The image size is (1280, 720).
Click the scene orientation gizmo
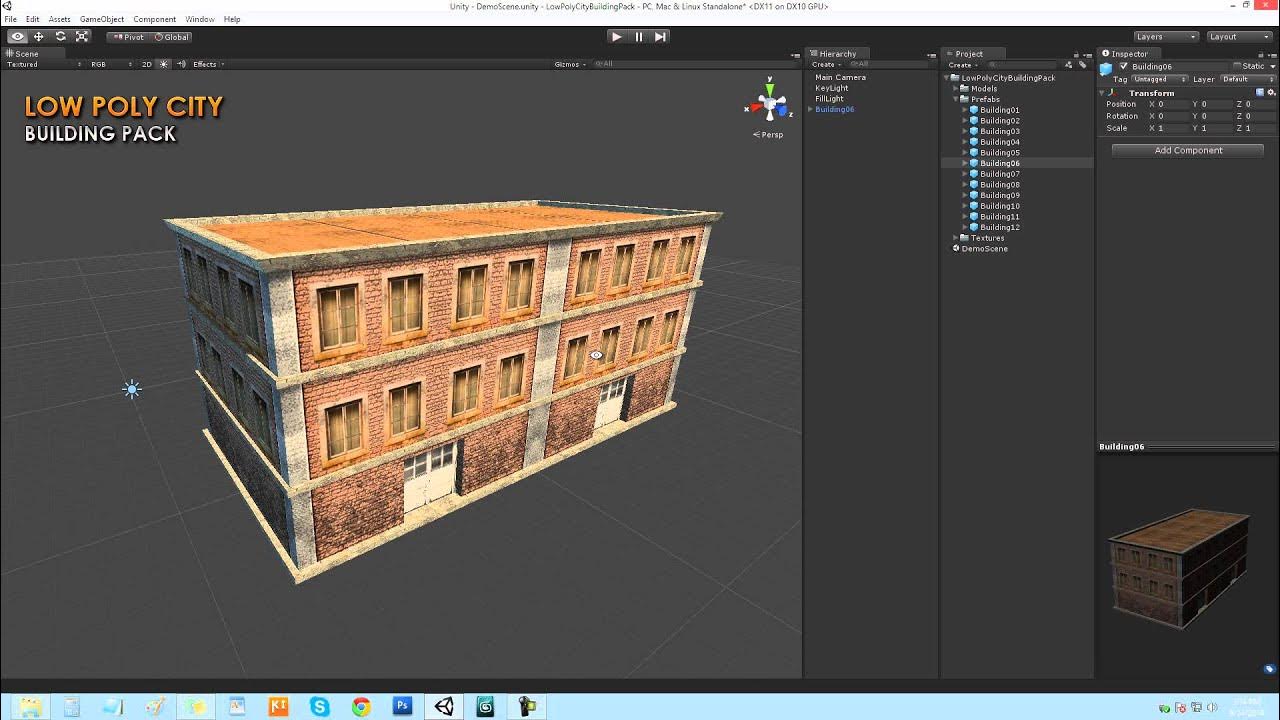[770, 103]
